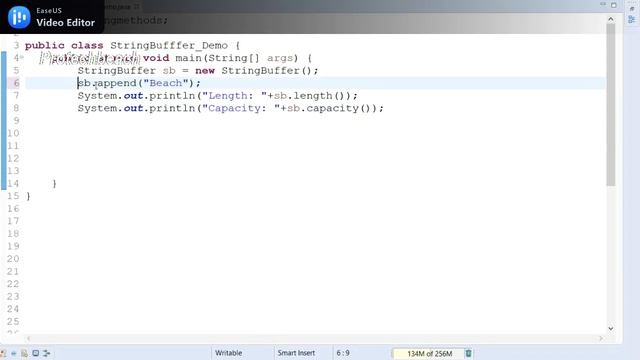This screenshot has width=640, height=360.
Task: Click the vertical scrollbar thumb
Action: (611, 105)
